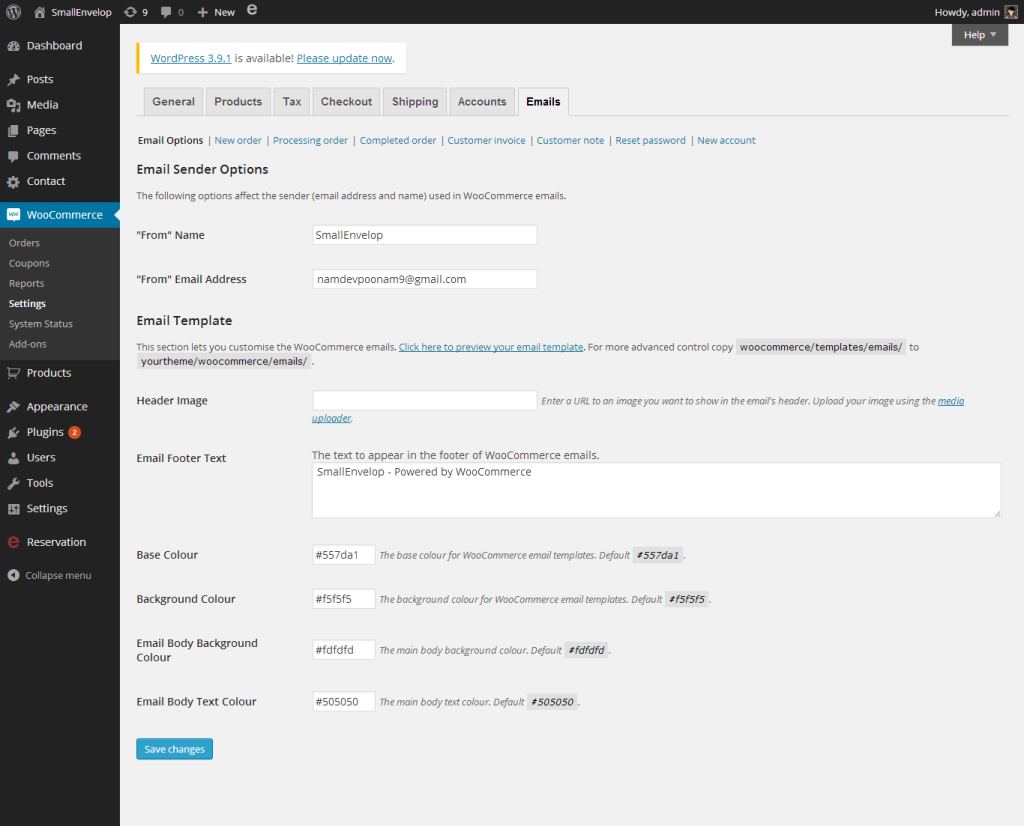Image resolution: width=1024 pixels, height=826 pixels.
Task: Click the updates icon showing 9
Action: pos(130,12)
